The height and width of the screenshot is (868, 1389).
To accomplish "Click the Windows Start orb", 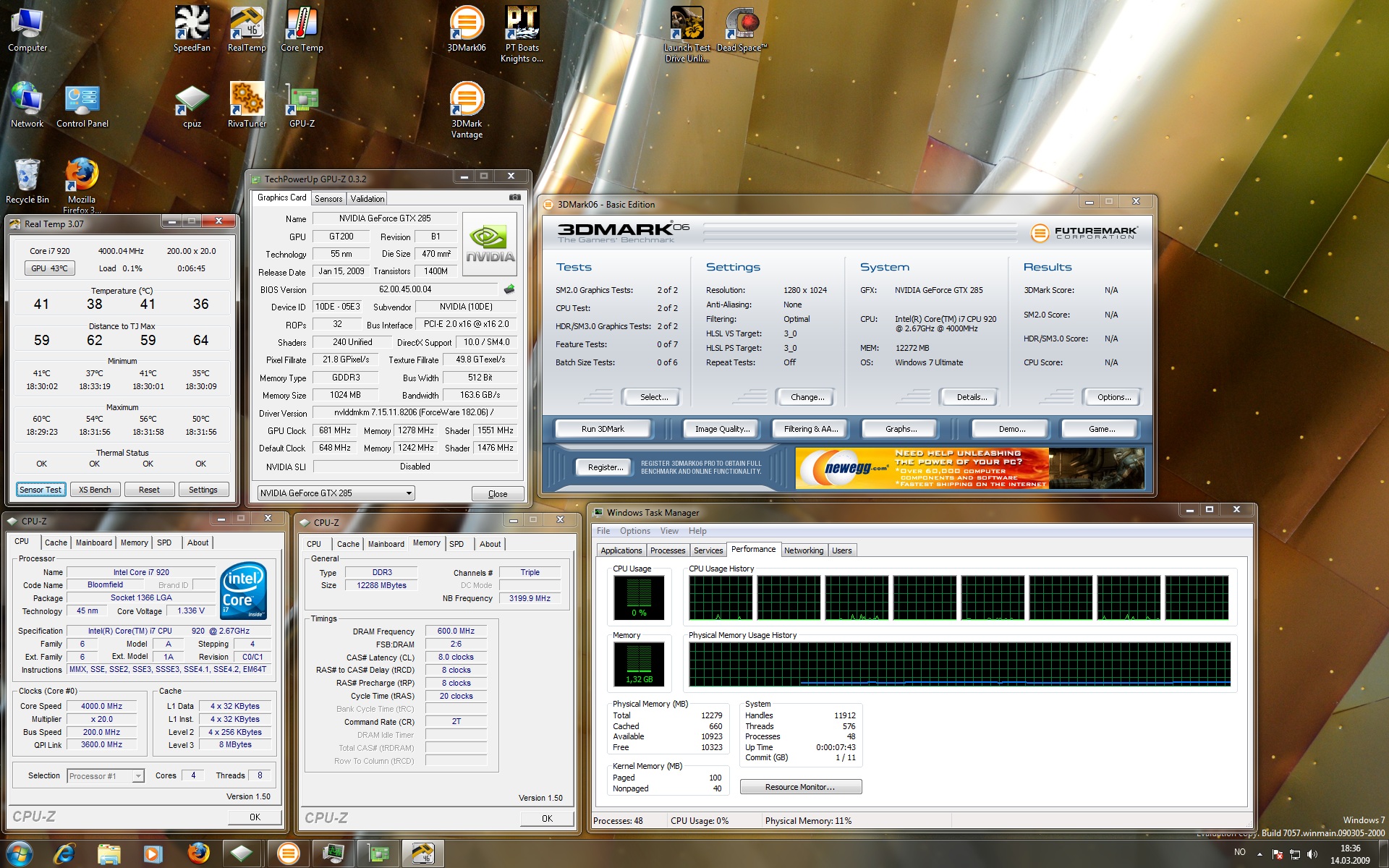I will coord(20,854).
